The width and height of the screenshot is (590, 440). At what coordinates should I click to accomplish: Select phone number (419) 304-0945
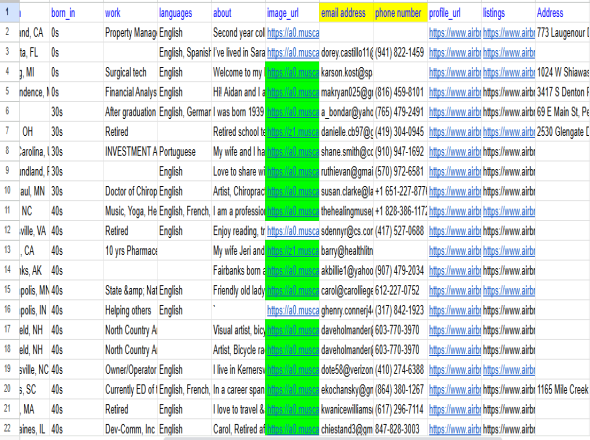(x=400, y=132)
